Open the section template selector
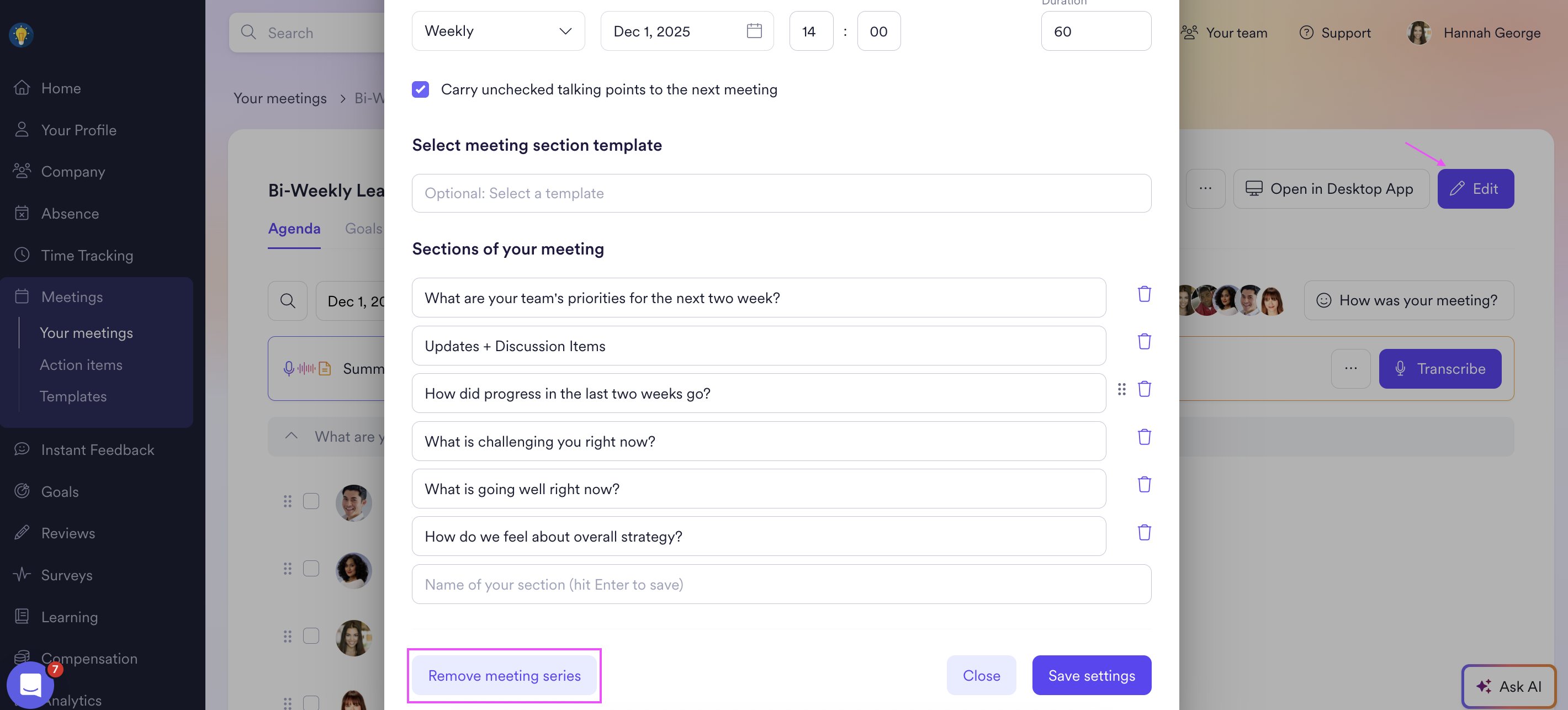The image size is (1568, 710). (x=781, y=193)
